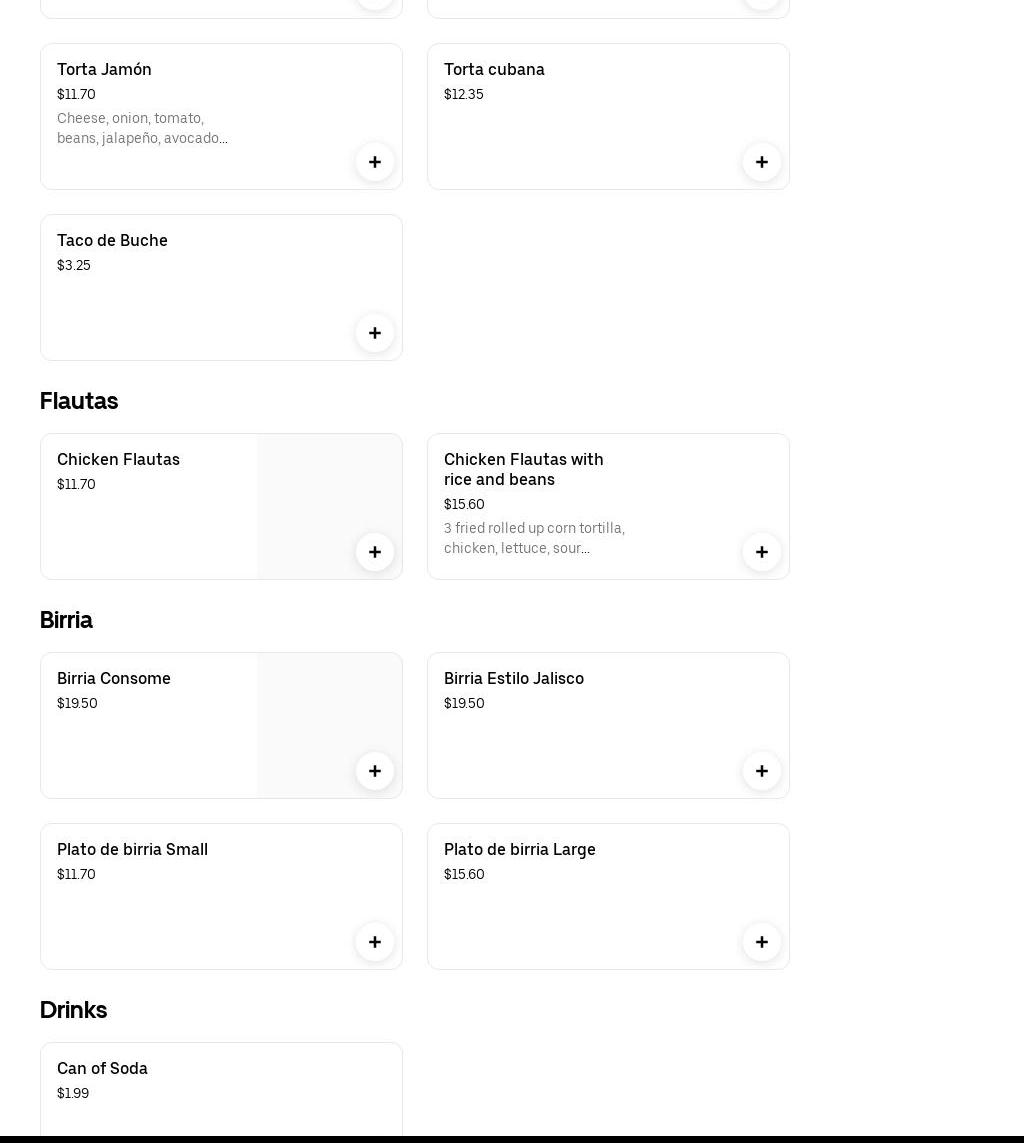Select Plato de birria Large title
Image resolution: width=1024 pixels, height=1143 pixels.
point(520,849)
